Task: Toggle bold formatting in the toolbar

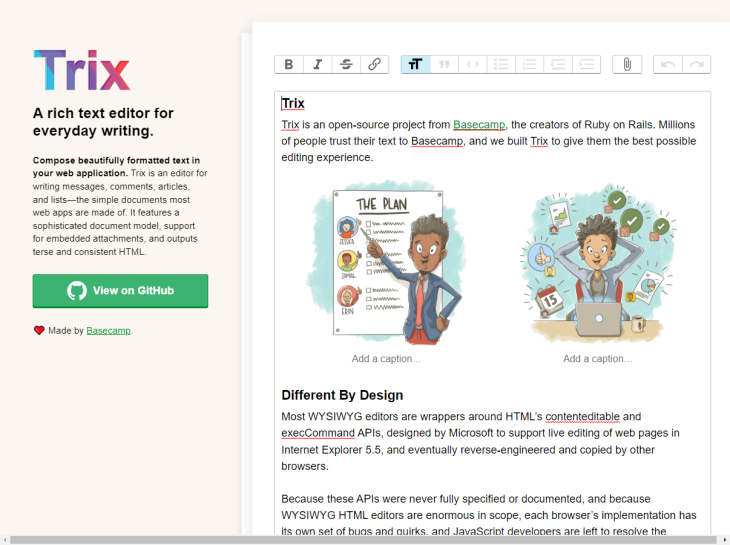Action: click(289, 64)
